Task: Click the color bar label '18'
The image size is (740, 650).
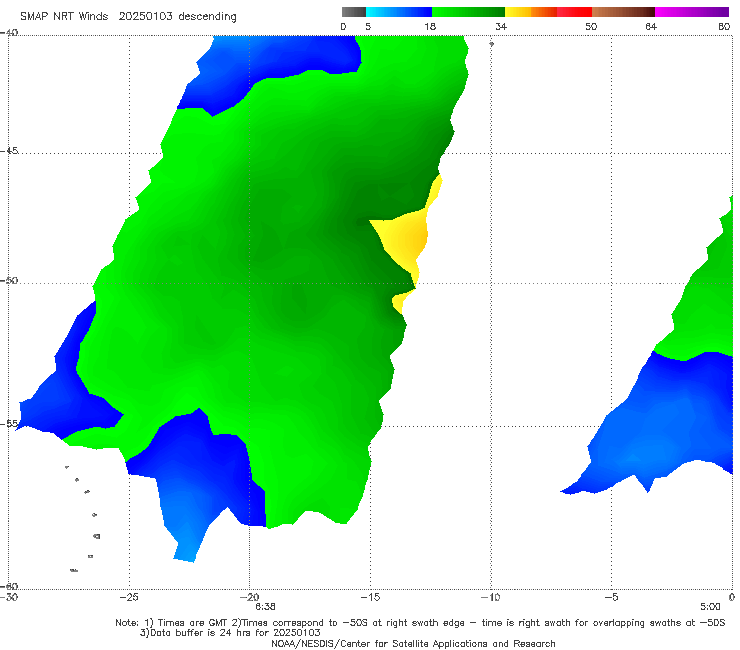Action: pos(430,26)
